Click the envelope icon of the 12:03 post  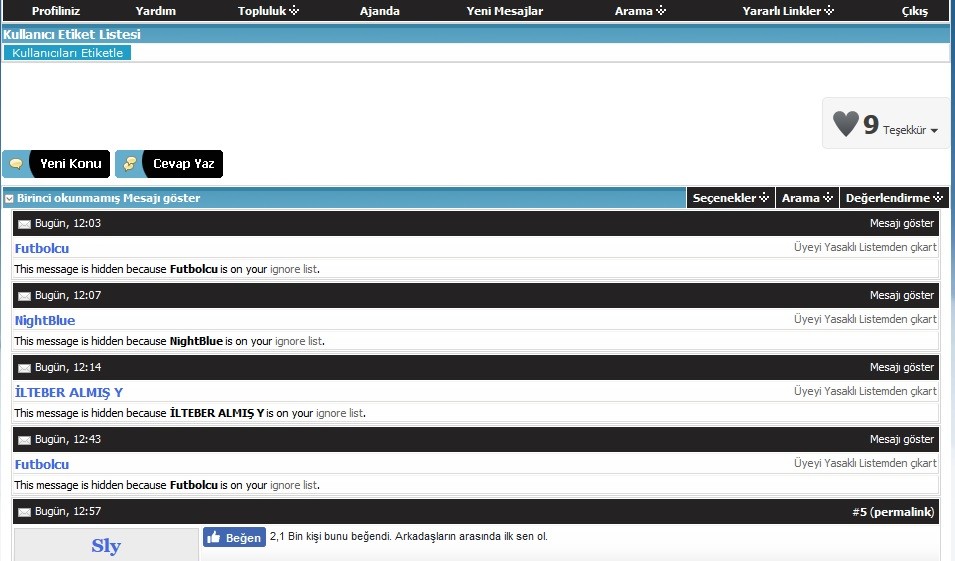click(x=24, y=224)
